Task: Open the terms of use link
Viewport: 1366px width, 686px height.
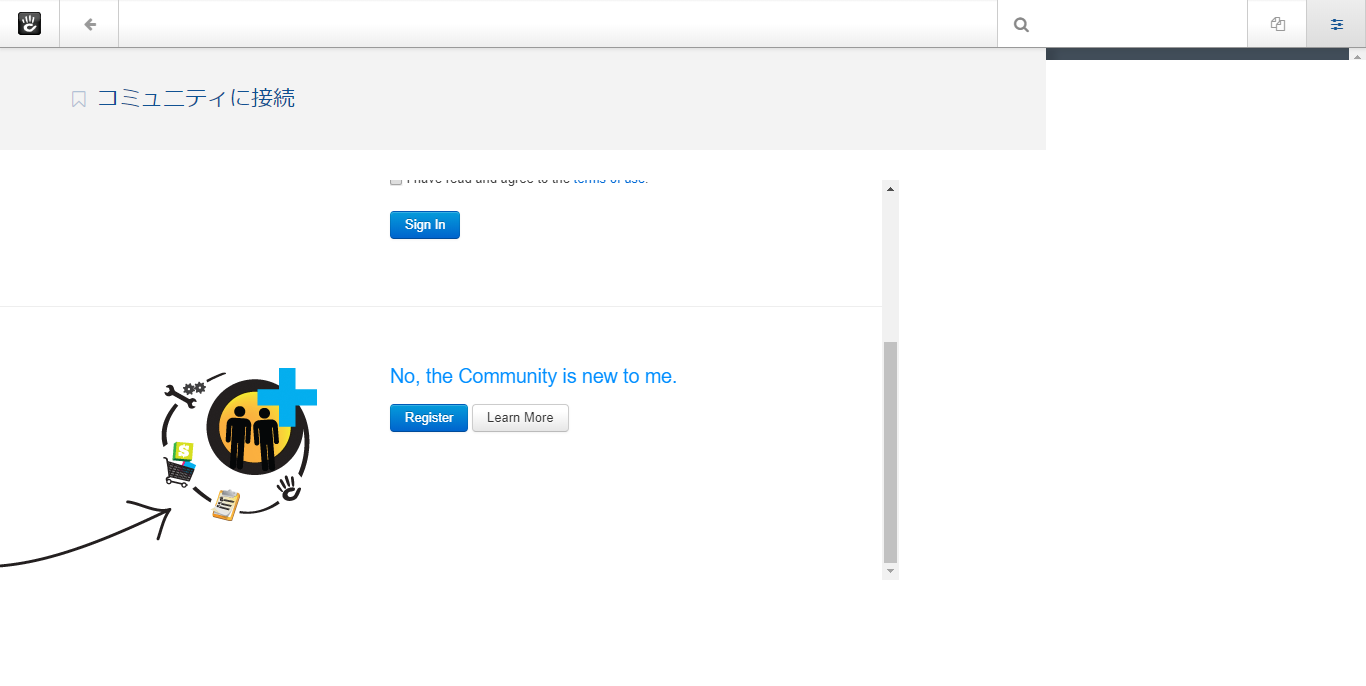Action: [x=610, y=181]
